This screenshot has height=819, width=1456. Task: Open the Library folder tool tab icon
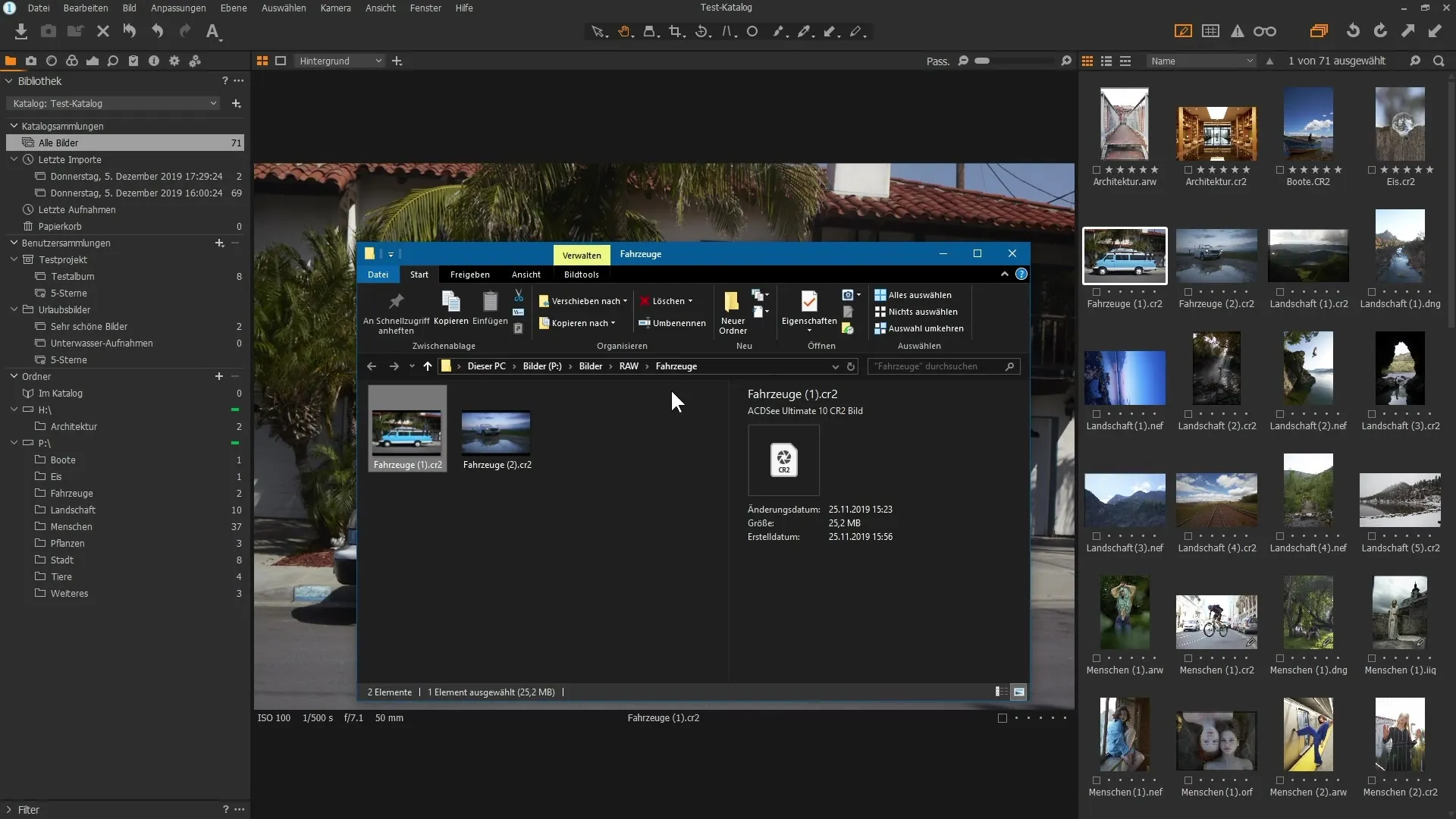coord(11,61)
